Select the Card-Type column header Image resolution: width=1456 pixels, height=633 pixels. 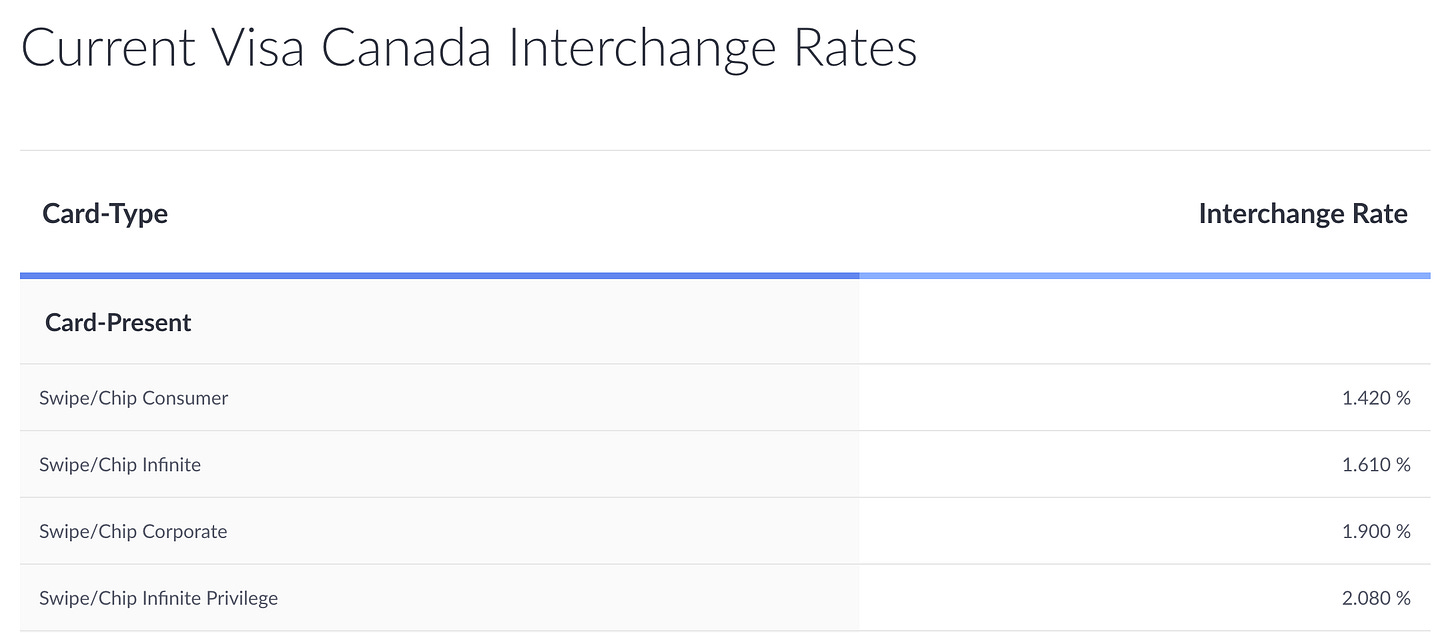click(x=105, y=213)
